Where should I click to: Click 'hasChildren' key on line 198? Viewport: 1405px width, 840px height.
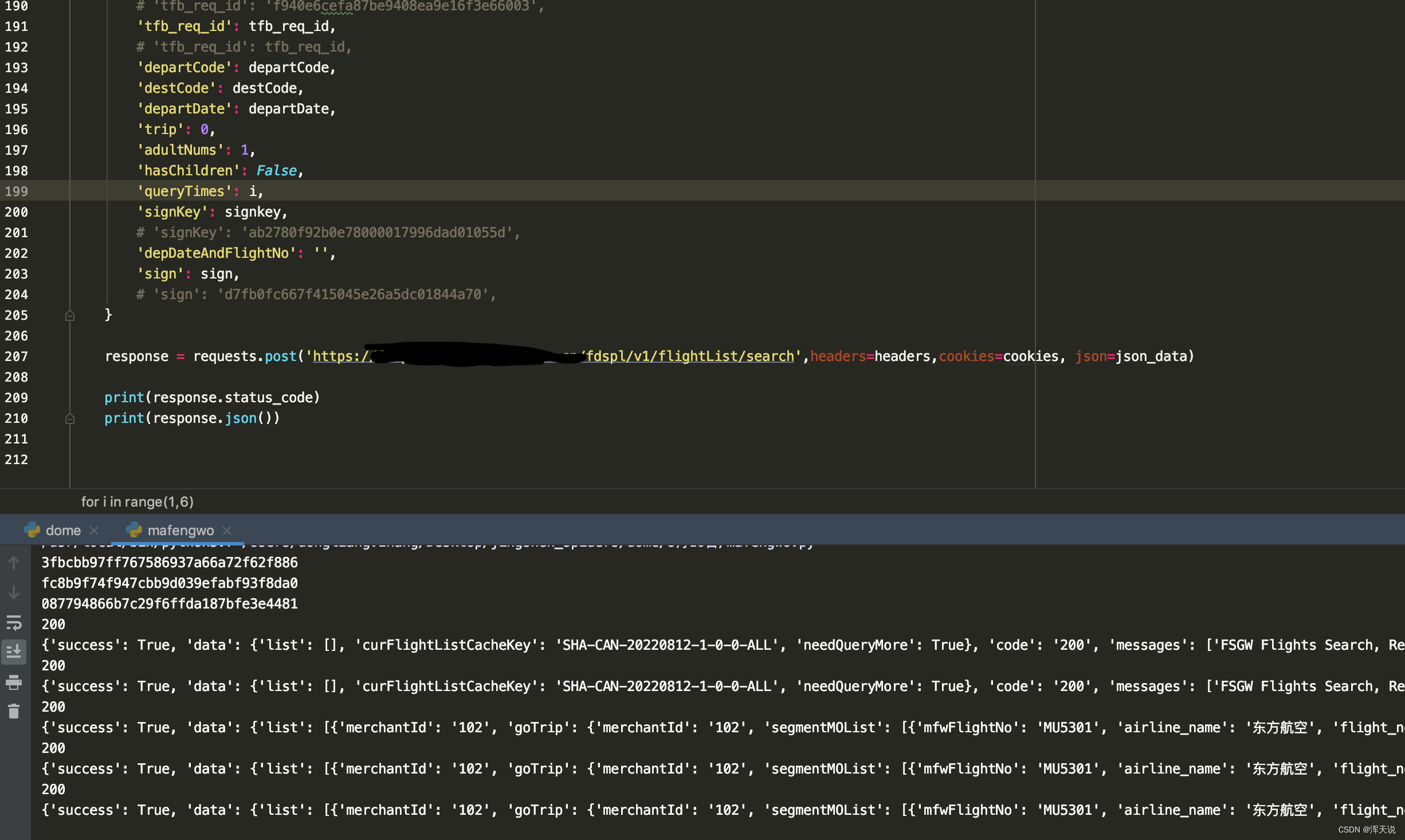pos(189,171)
